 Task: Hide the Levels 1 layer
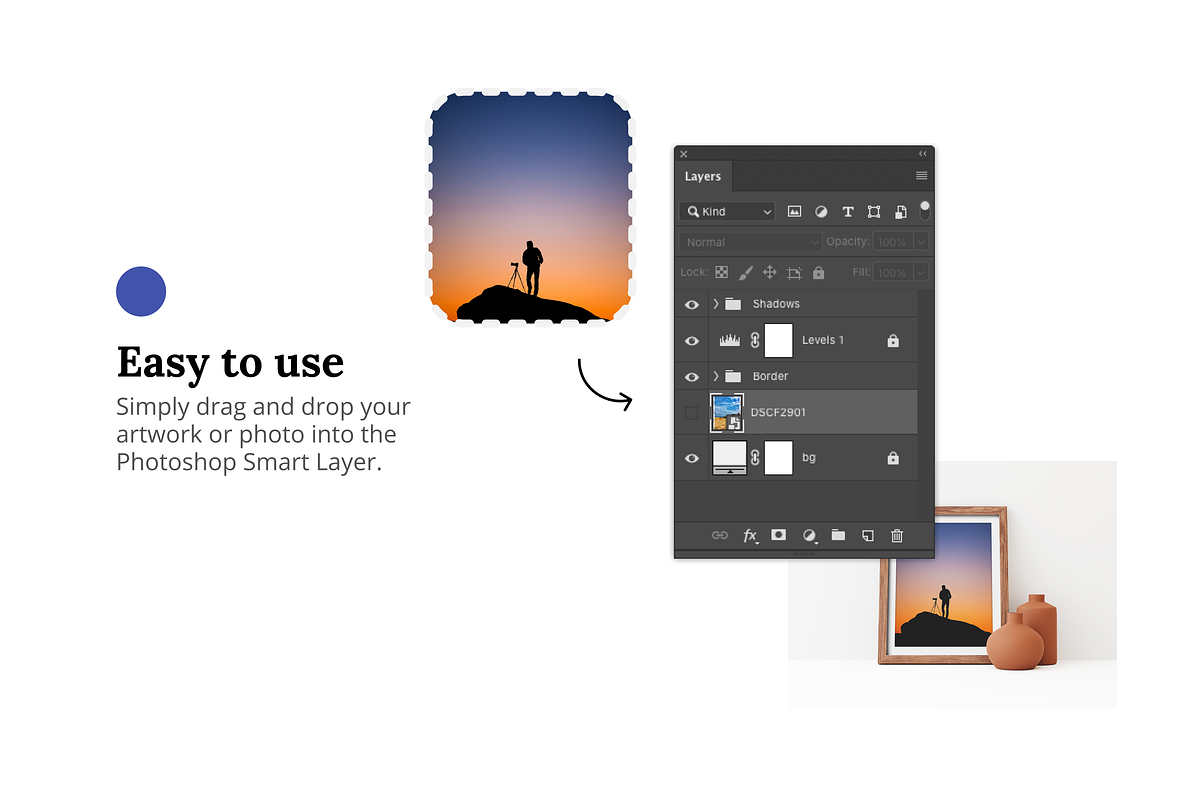(692, 341)
